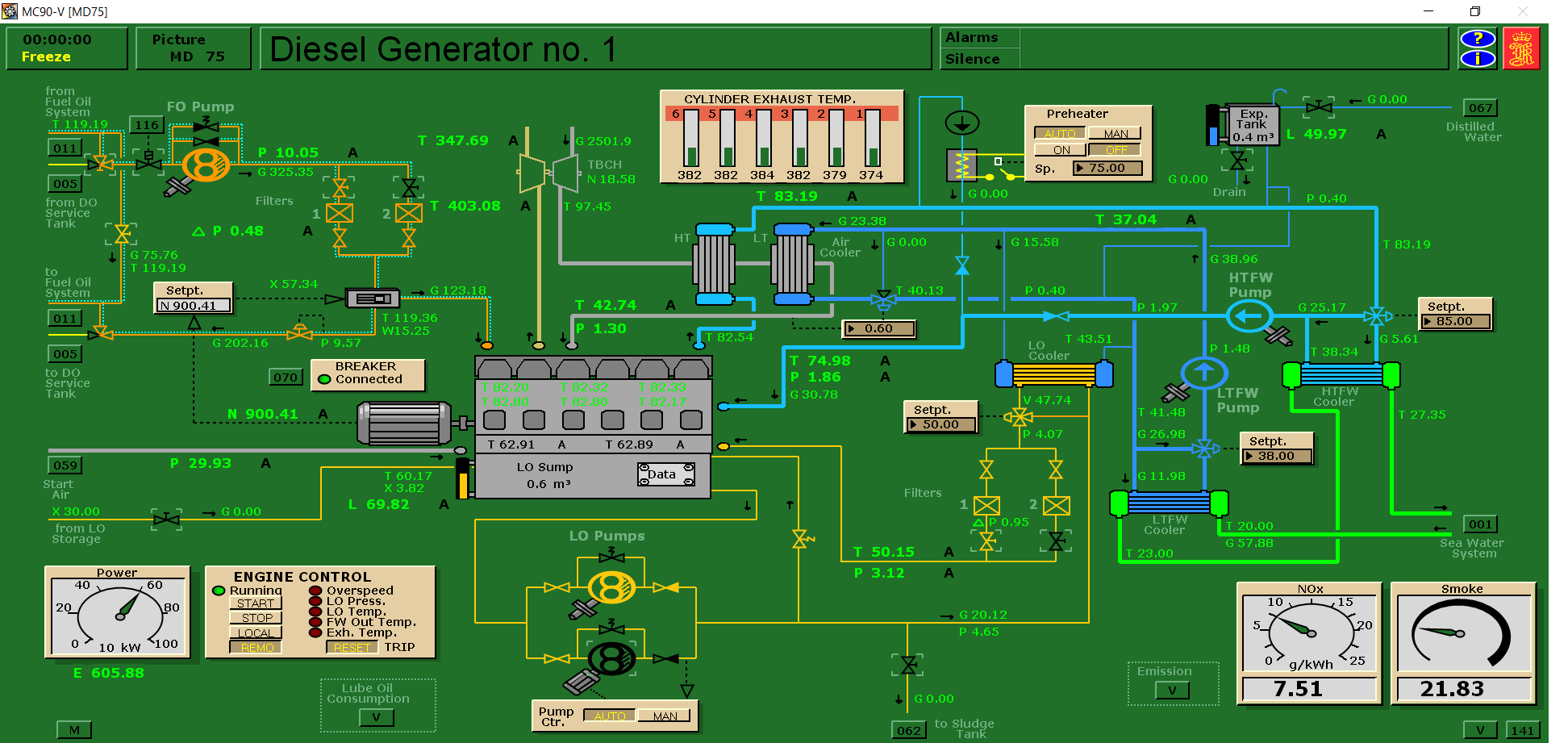Screen dimensions: 1568x743
Task: Click the HTFW Pump circular icon
Action: pos(1249,315)
